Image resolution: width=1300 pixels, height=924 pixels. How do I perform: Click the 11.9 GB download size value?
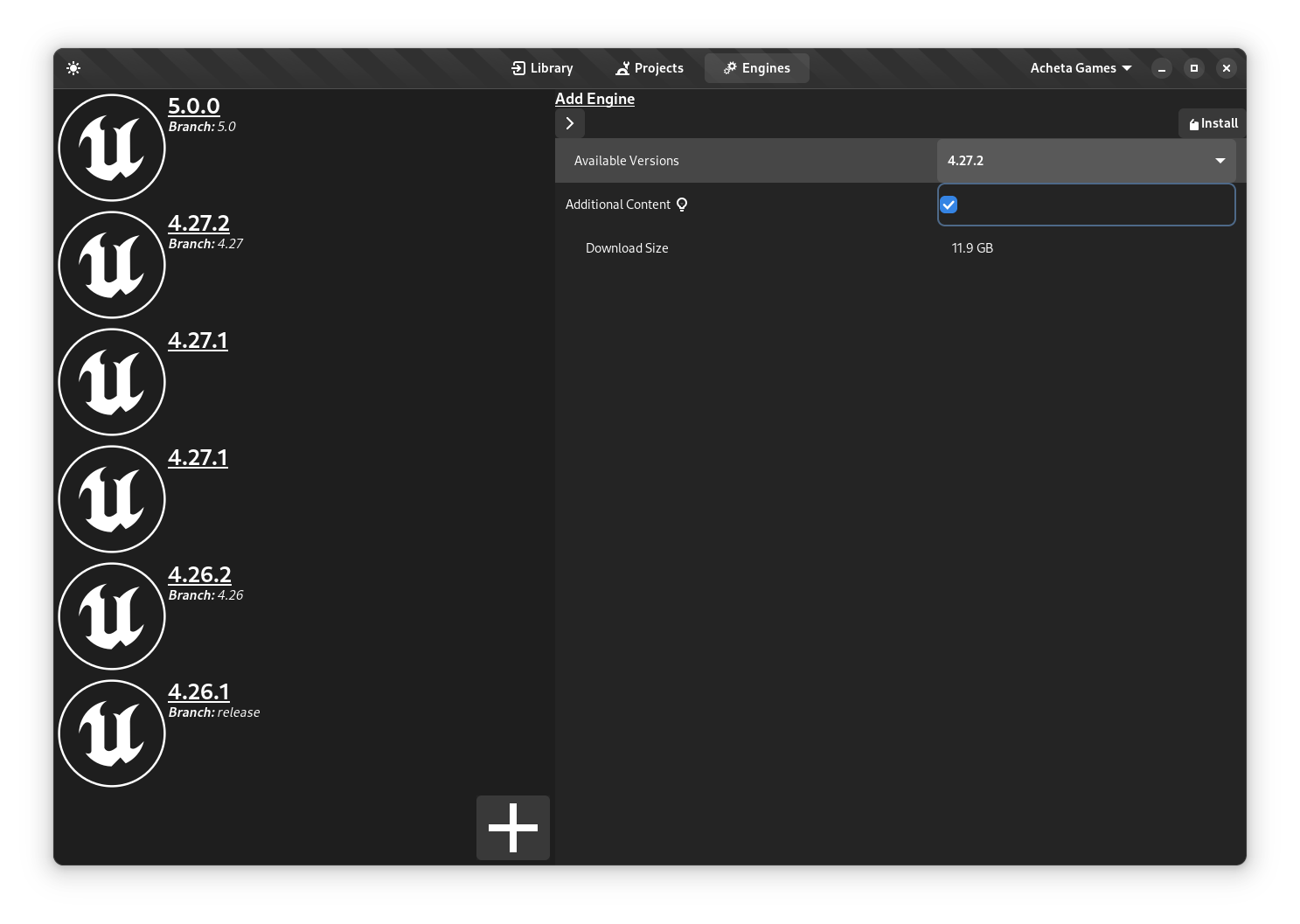(972, 248)
